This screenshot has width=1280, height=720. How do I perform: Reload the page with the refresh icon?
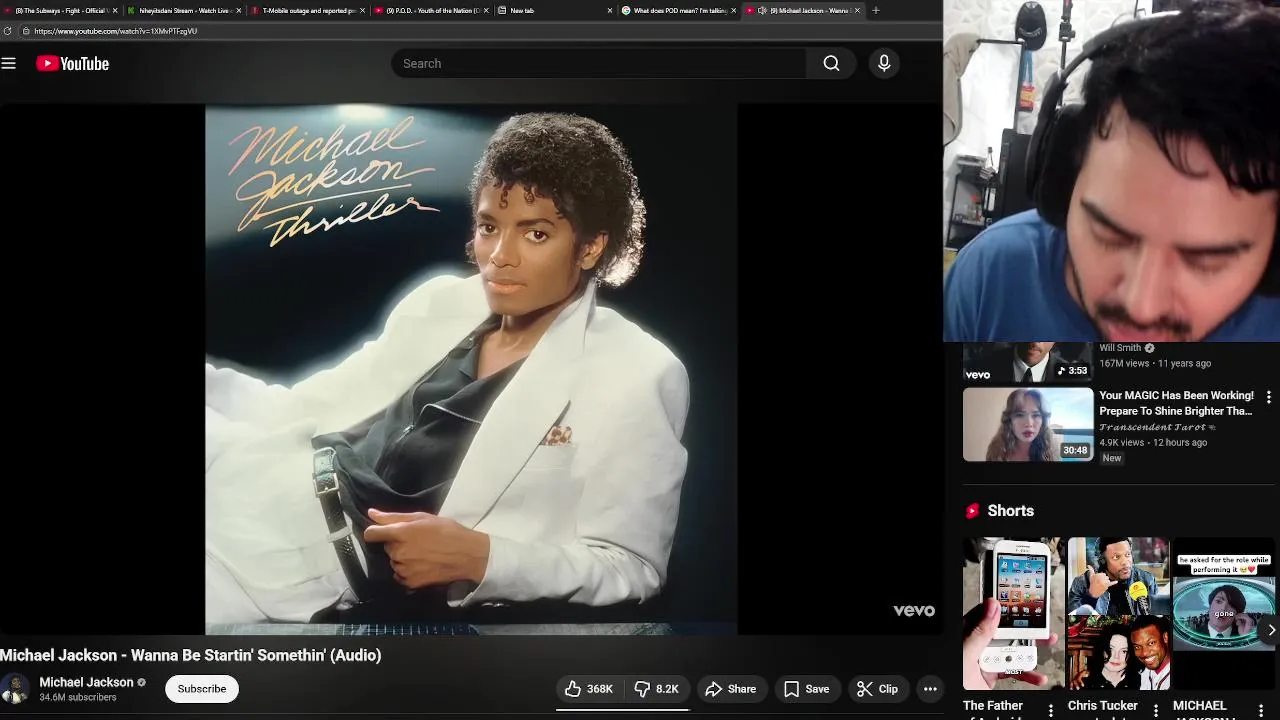(x=8, y=31)
